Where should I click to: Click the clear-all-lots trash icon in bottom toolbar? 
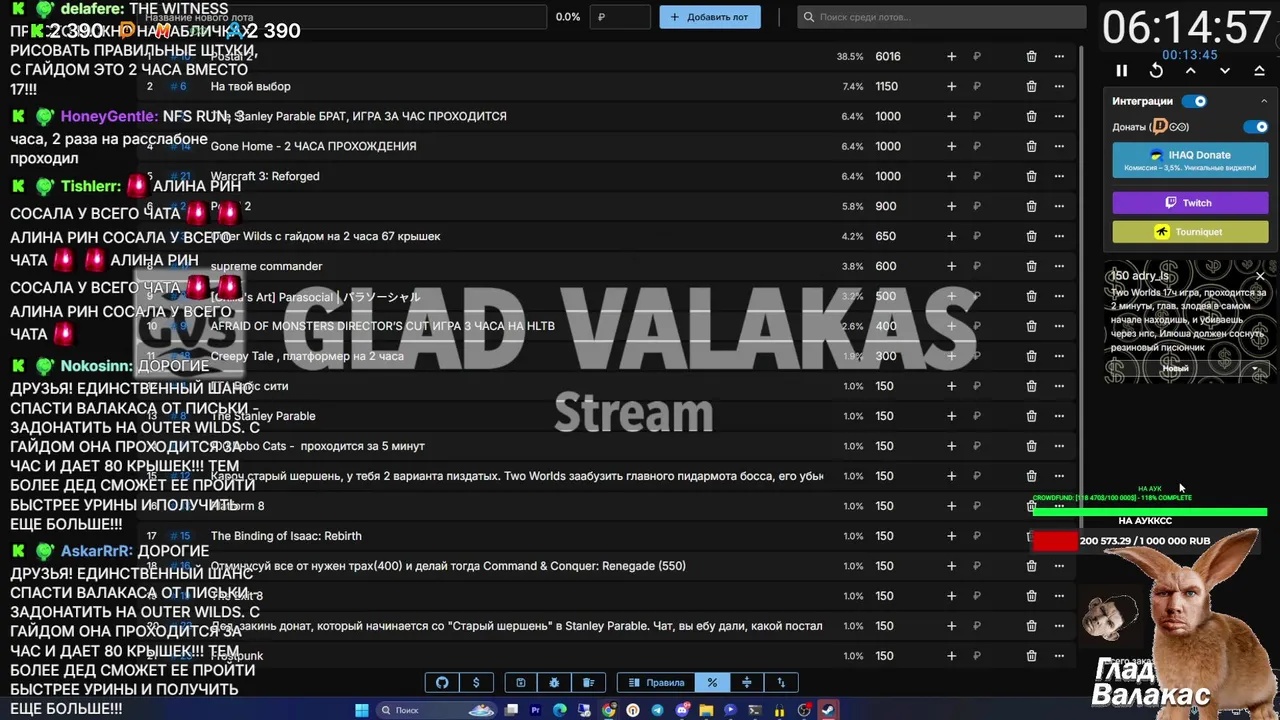(x=588, y=683)
